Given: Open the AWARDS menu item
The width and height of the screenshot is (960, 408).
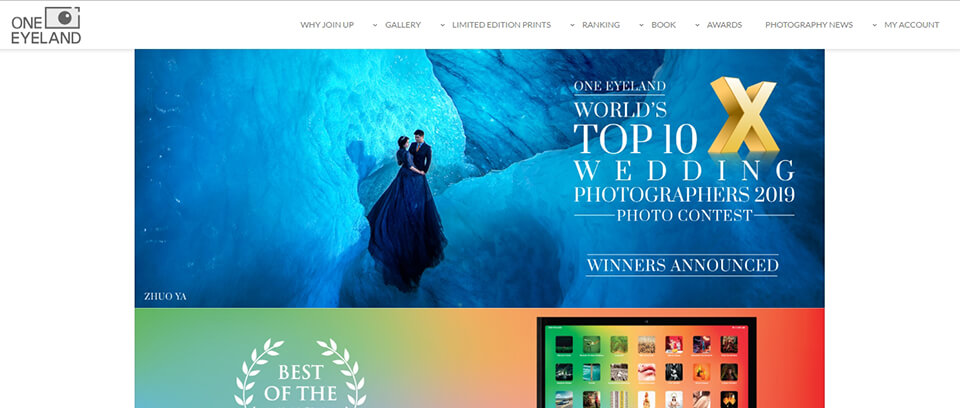Looking at the screenshot, I should (x=724, y=25).
